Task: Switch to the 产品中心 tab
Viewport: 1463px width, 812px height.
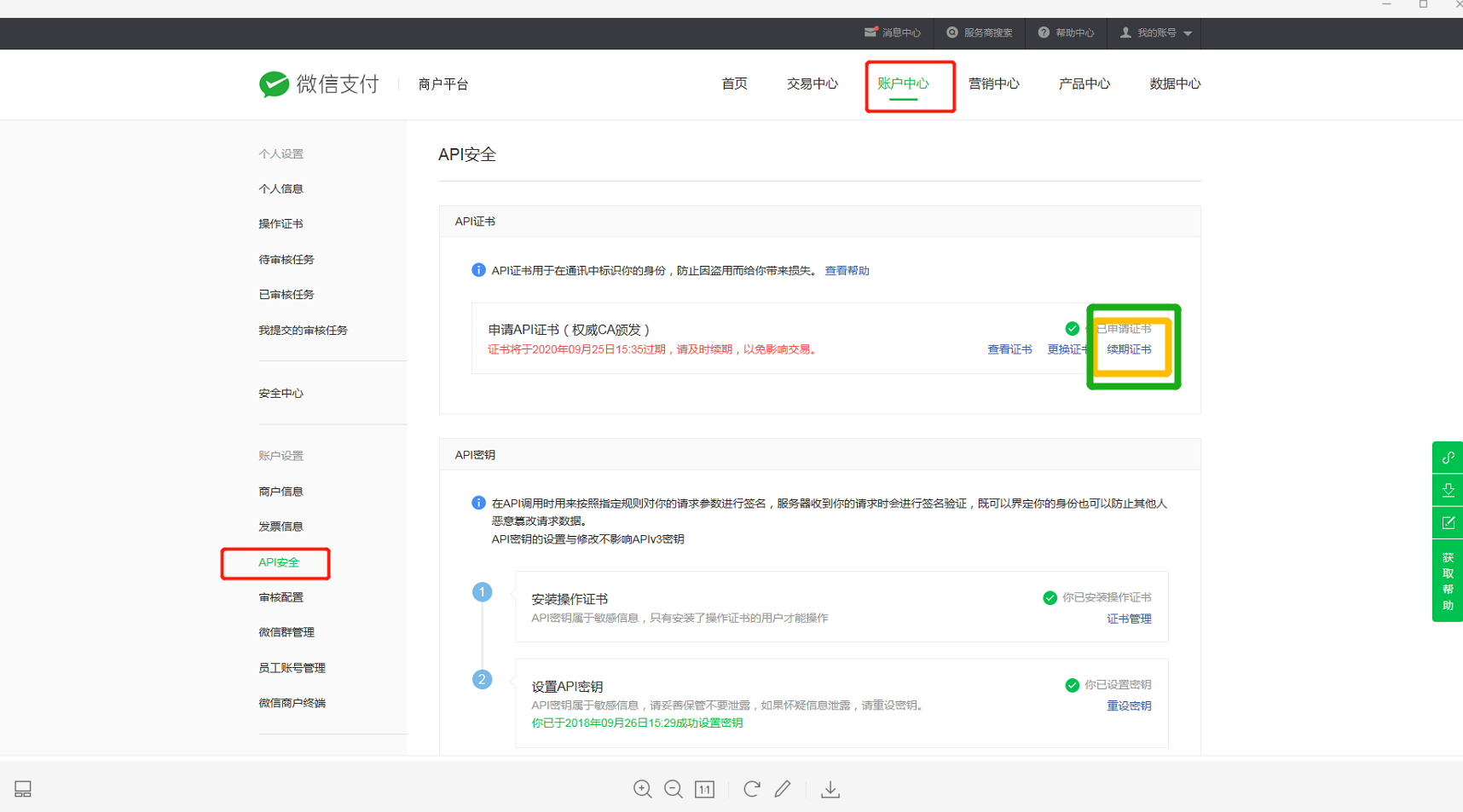Action: pyautogui.click(x=1084, y=84)
